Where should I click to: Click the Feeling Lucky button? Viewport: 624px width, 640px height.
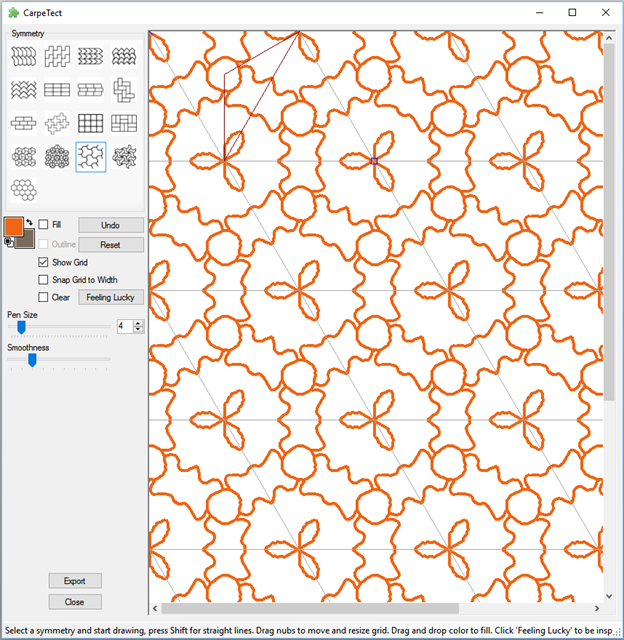(x=111, y=297)
